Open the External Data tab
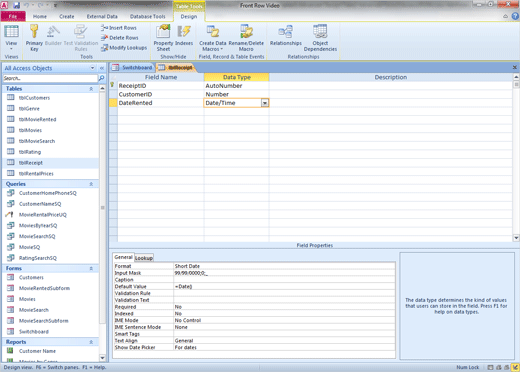Screen dimensions: 520x372 tap(102, 16)
